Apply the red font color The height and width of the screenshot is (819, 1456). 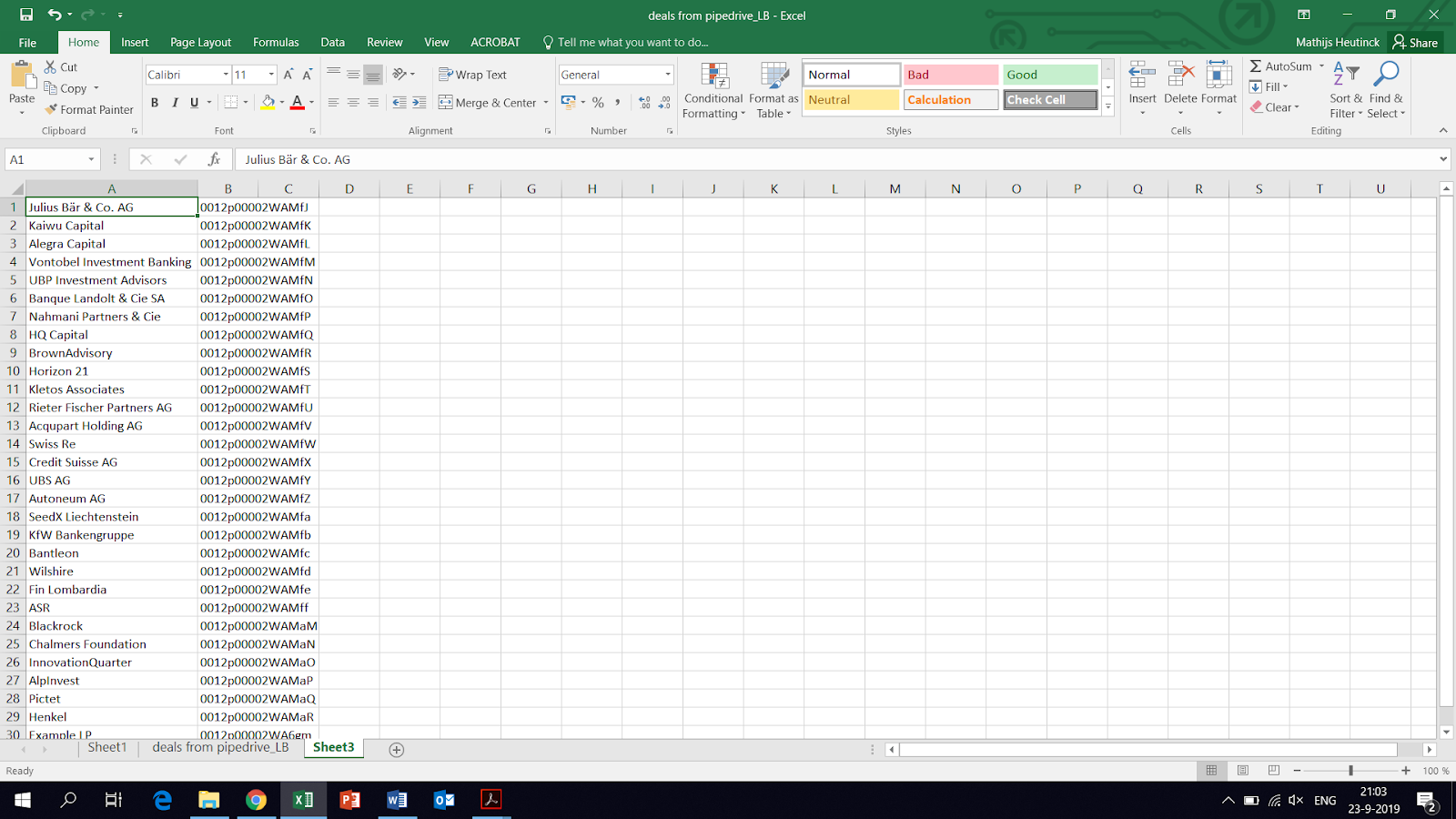coord(297,102)
